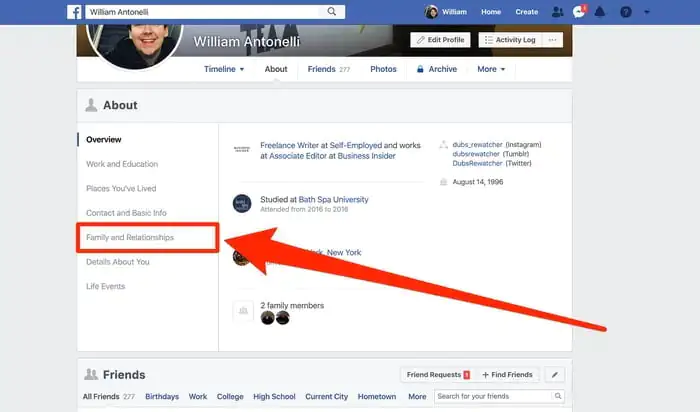Select the Hometown friends filter
The image size is (700, 412).
(377, 397)
